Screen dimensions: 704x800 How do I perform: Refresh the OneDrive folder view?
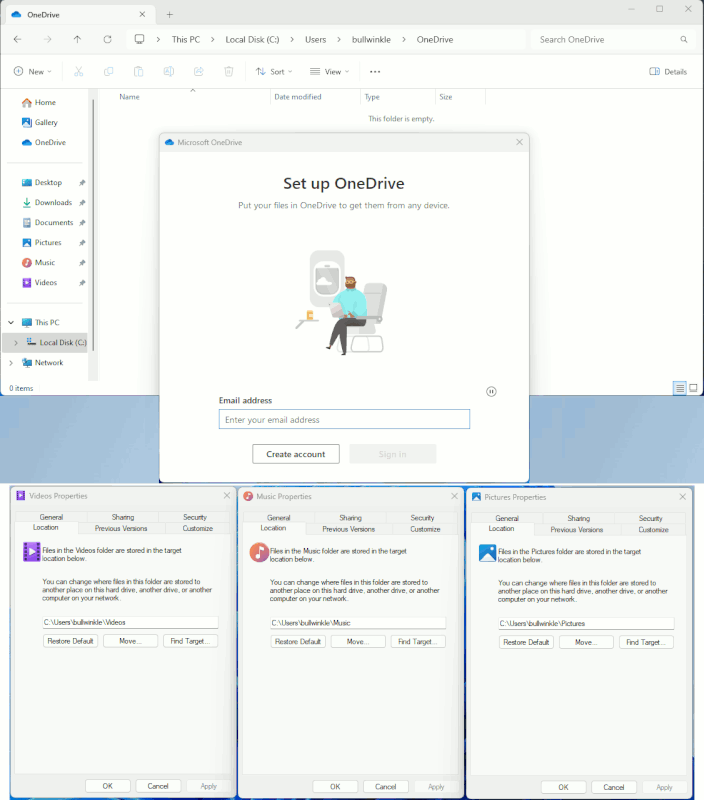pos(107,39)
